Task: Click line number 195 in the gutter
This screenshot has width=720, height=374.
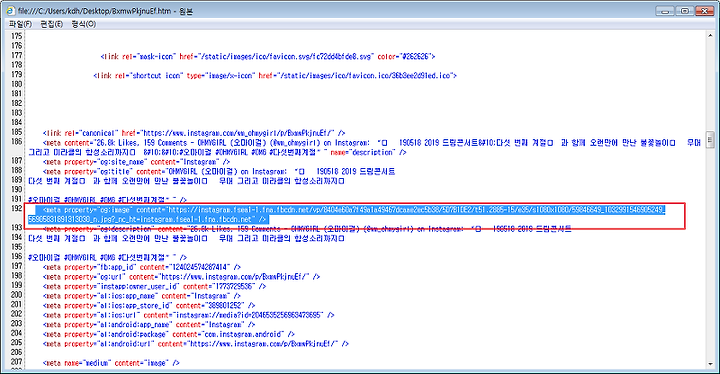Action: [x=17, y=247]
